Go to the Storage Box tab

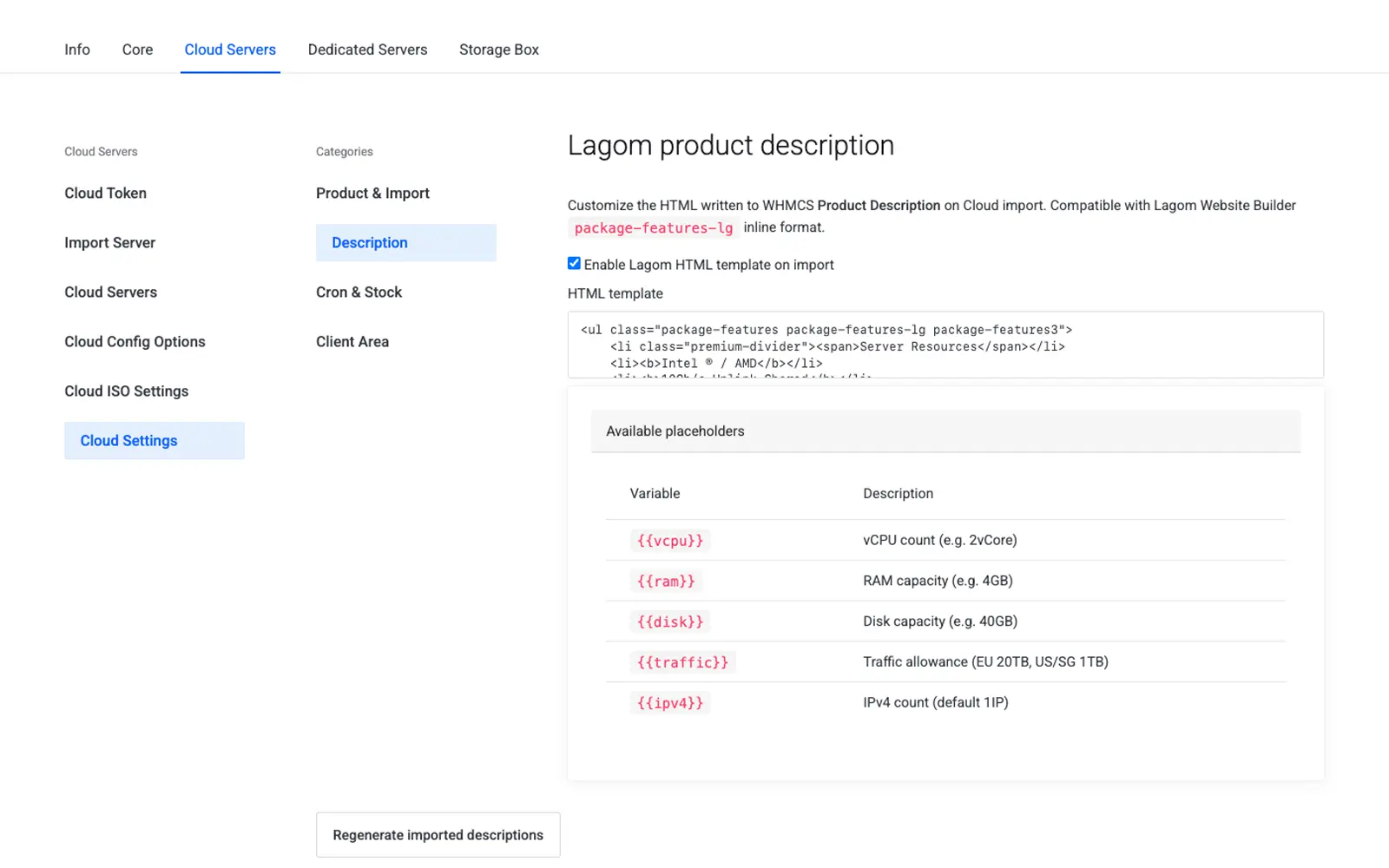[499, 49]
